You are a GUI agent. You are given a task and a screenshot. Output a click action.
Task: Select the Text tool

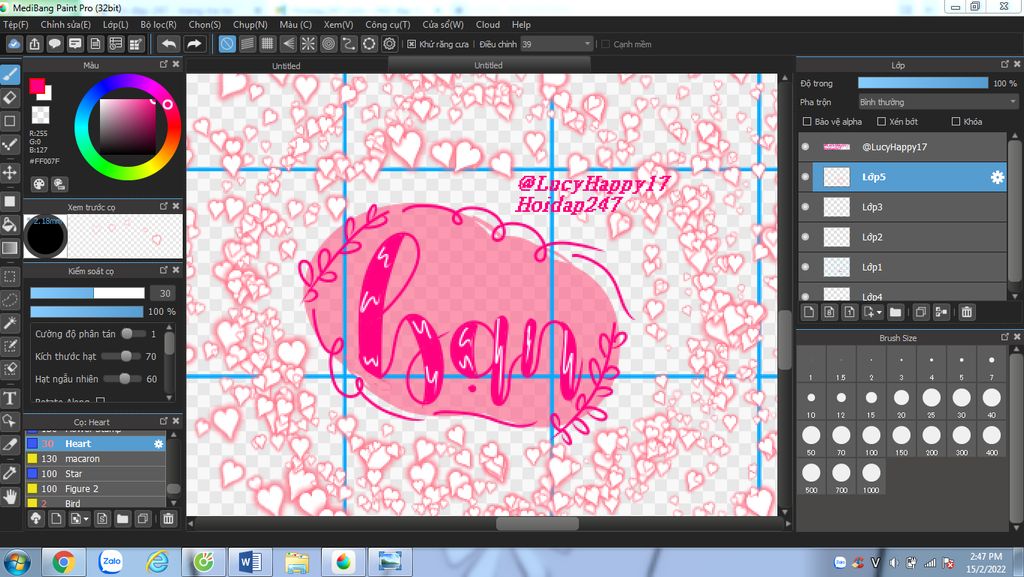coord(11,398)
